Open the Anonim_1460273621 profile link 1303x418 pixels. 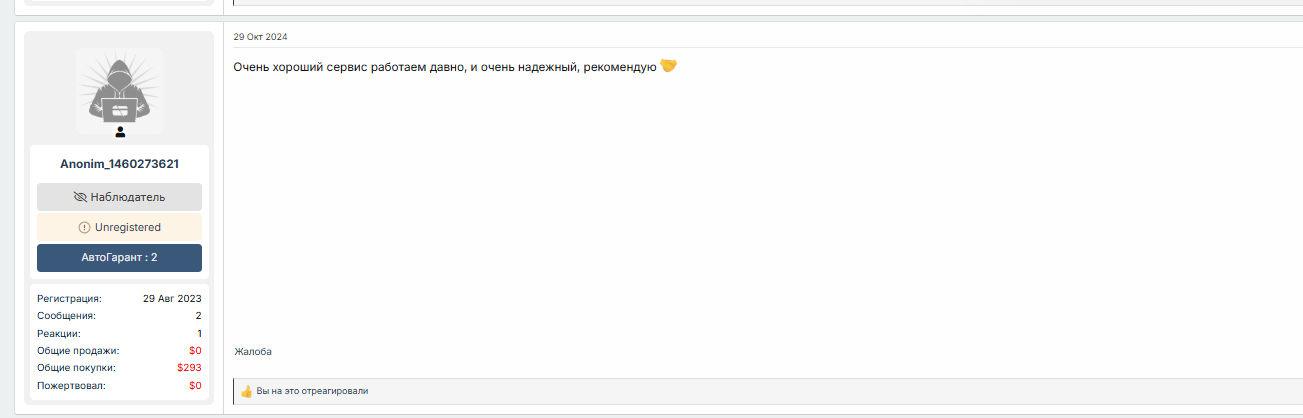pos(119,164)
